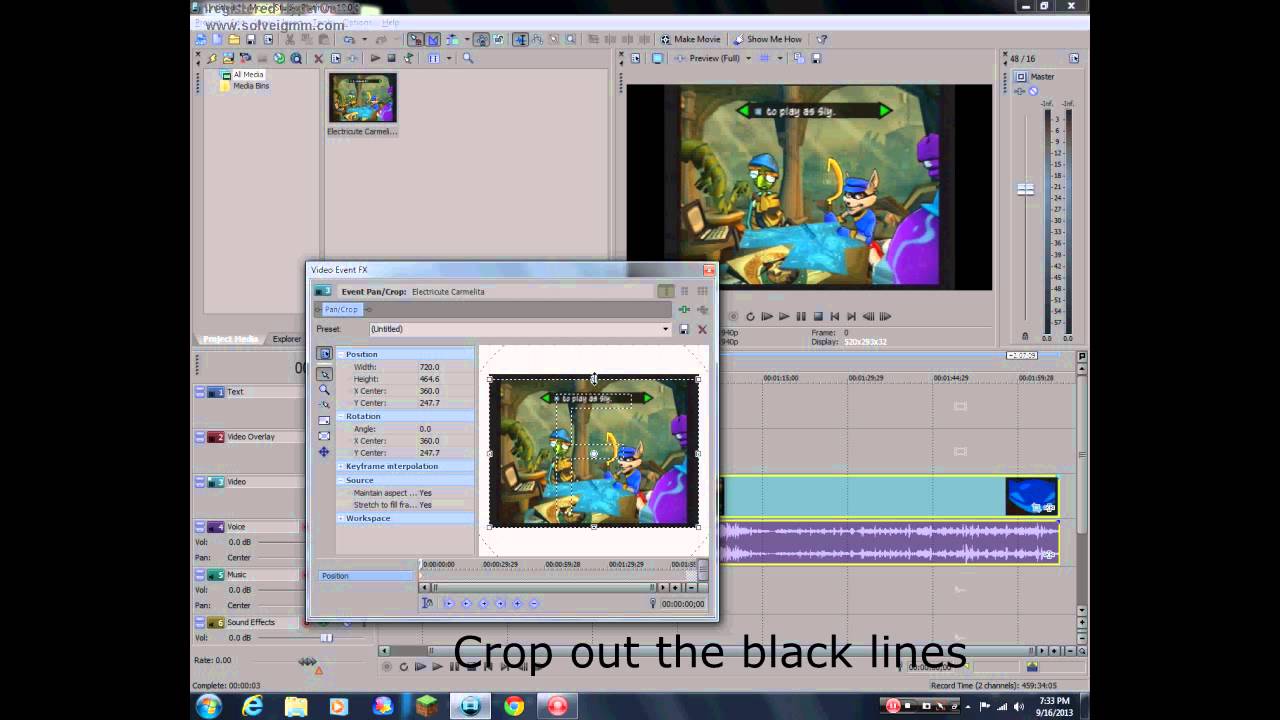Open video preview Project Properties icon

pyautogui.click(x=636, y=59)
